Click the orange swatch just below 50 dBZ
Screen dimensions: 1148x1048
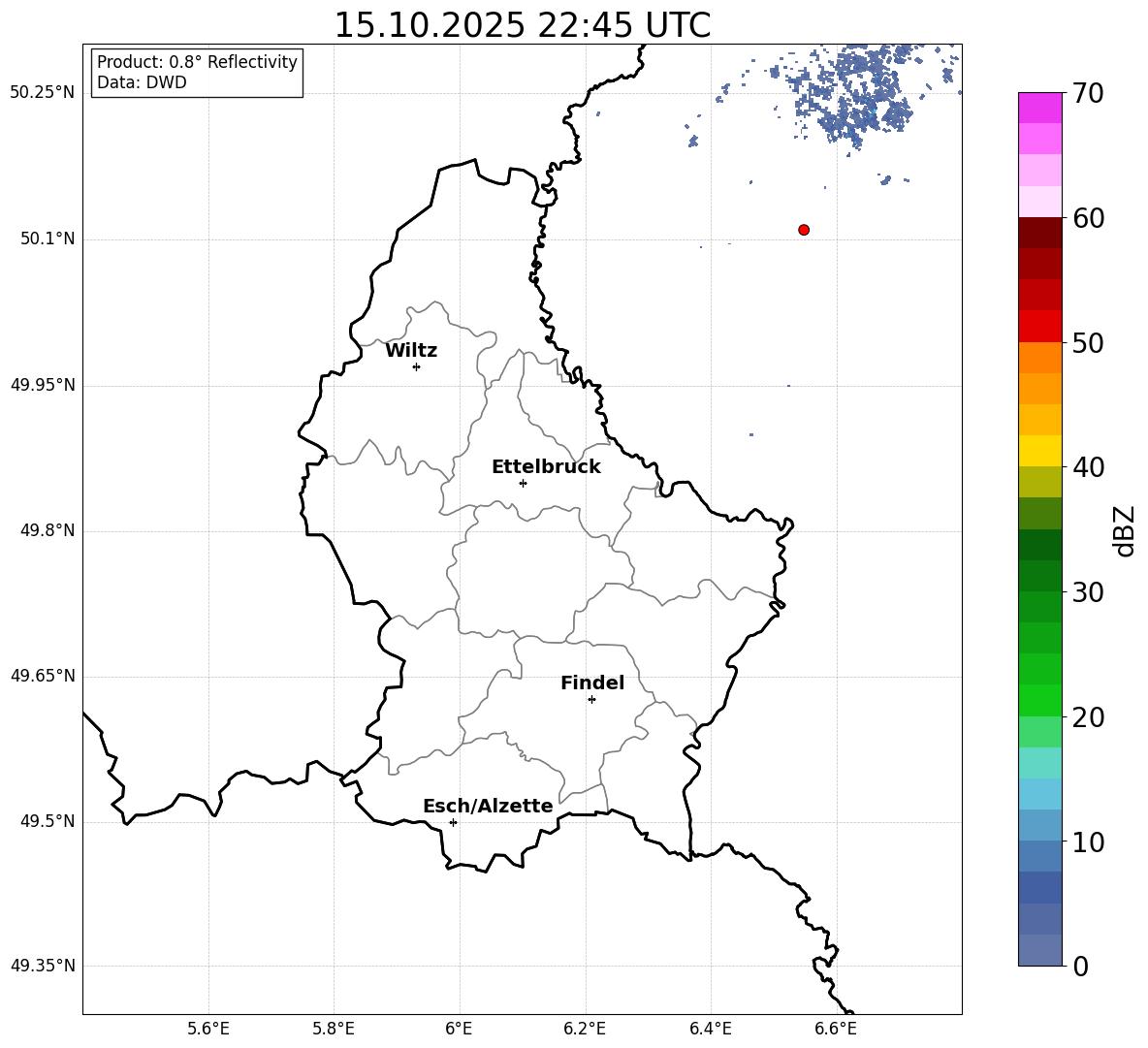tap(1039, 358)
